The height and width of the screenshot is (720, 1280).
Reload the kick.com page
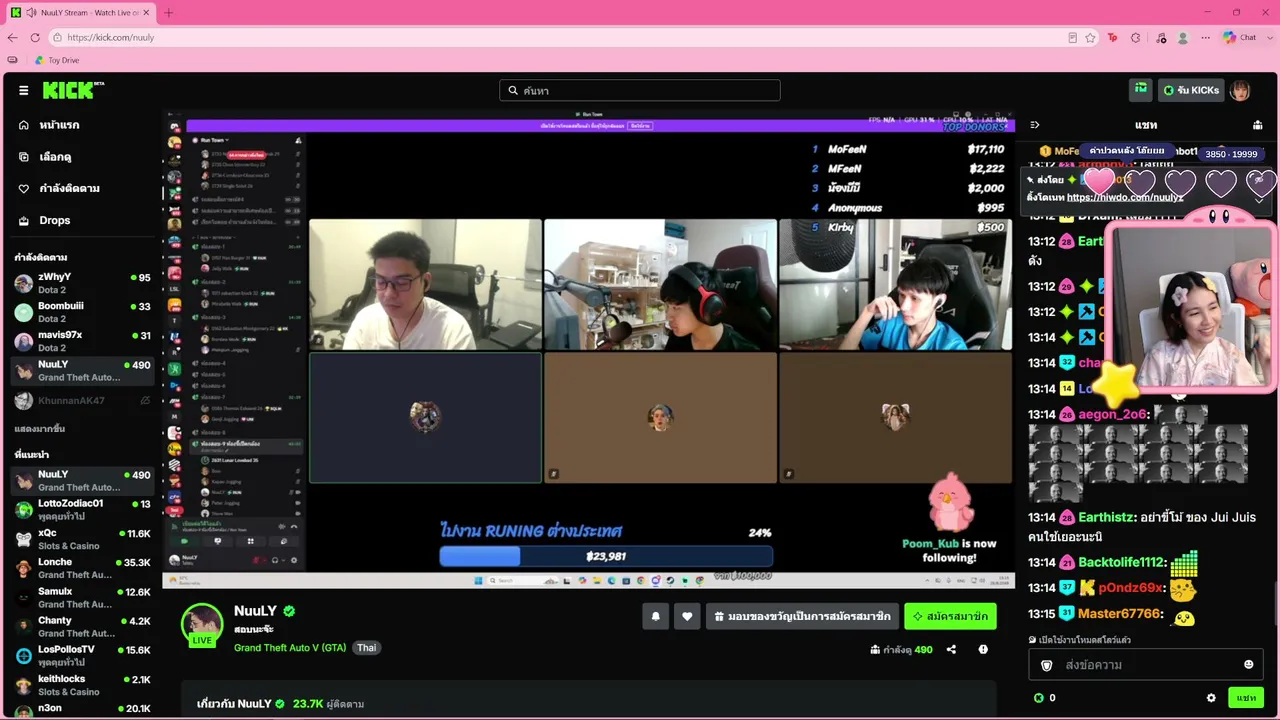[x=35, y=38]
